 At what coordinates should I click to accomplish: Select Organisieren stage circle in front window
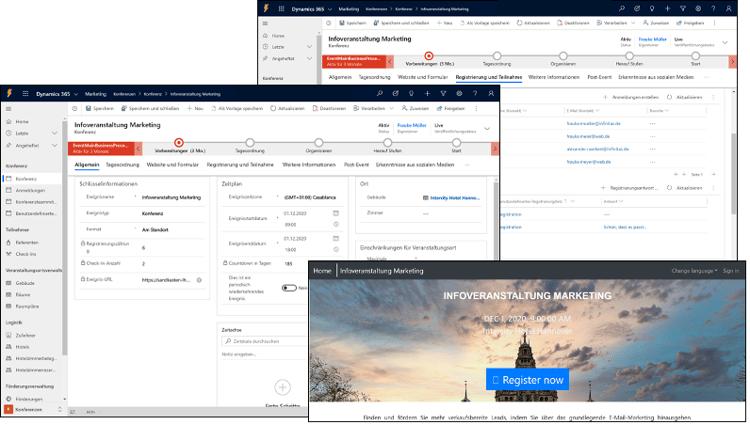point(319,142)
